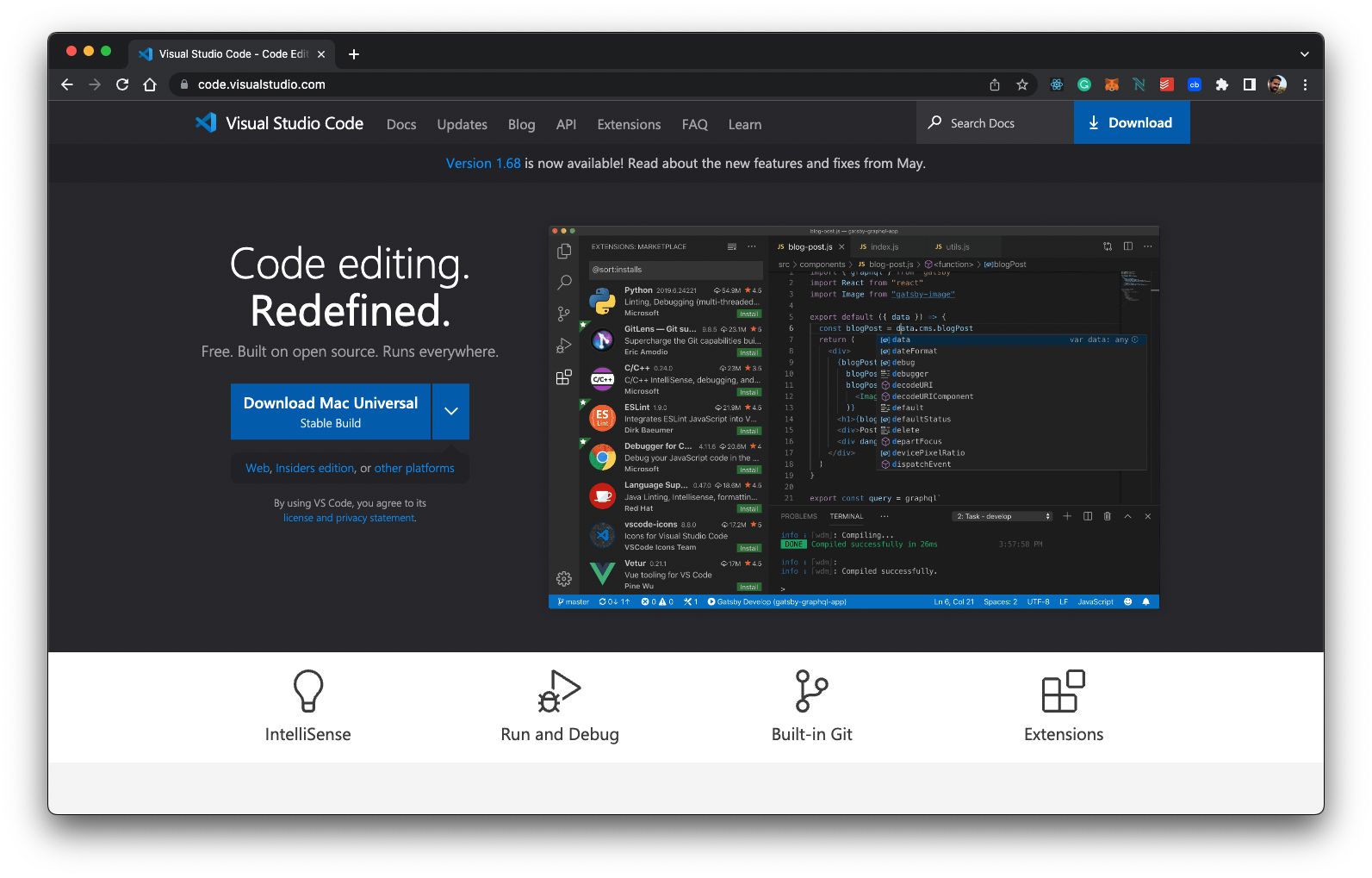Open the API nav link
The image size is (1372, 878).
(566, 124)
